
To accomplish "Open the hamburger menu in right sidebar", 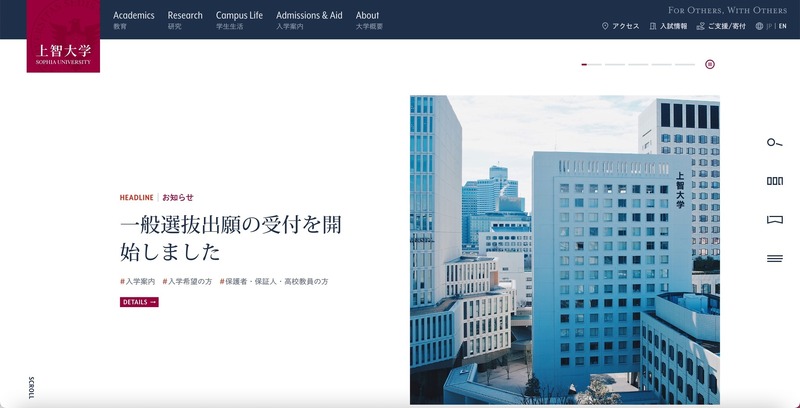I will click(774, 259).
